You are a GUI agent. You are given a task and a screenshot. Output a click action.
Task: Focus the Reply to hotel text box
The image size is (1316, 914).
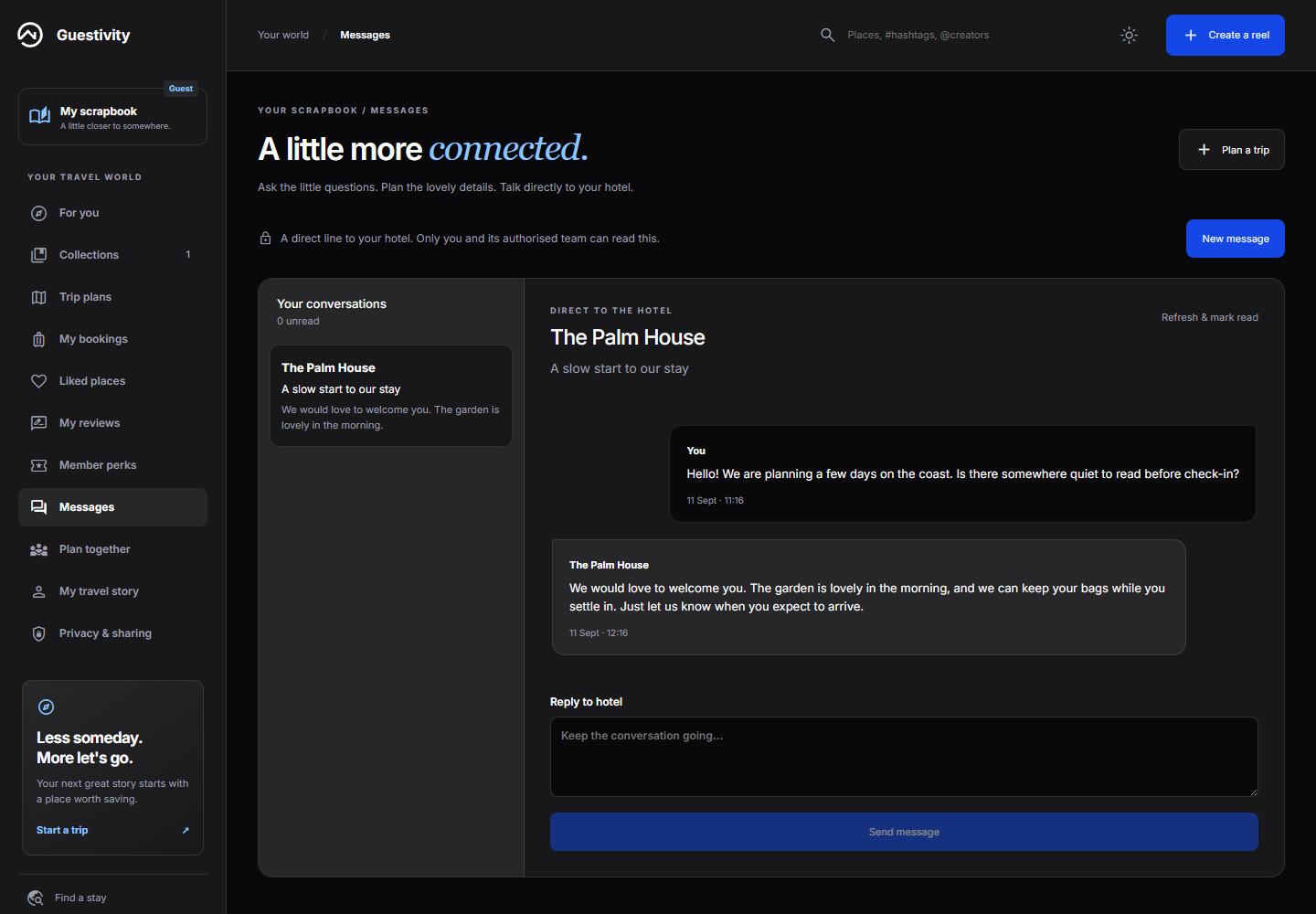(x=904, y=757)
